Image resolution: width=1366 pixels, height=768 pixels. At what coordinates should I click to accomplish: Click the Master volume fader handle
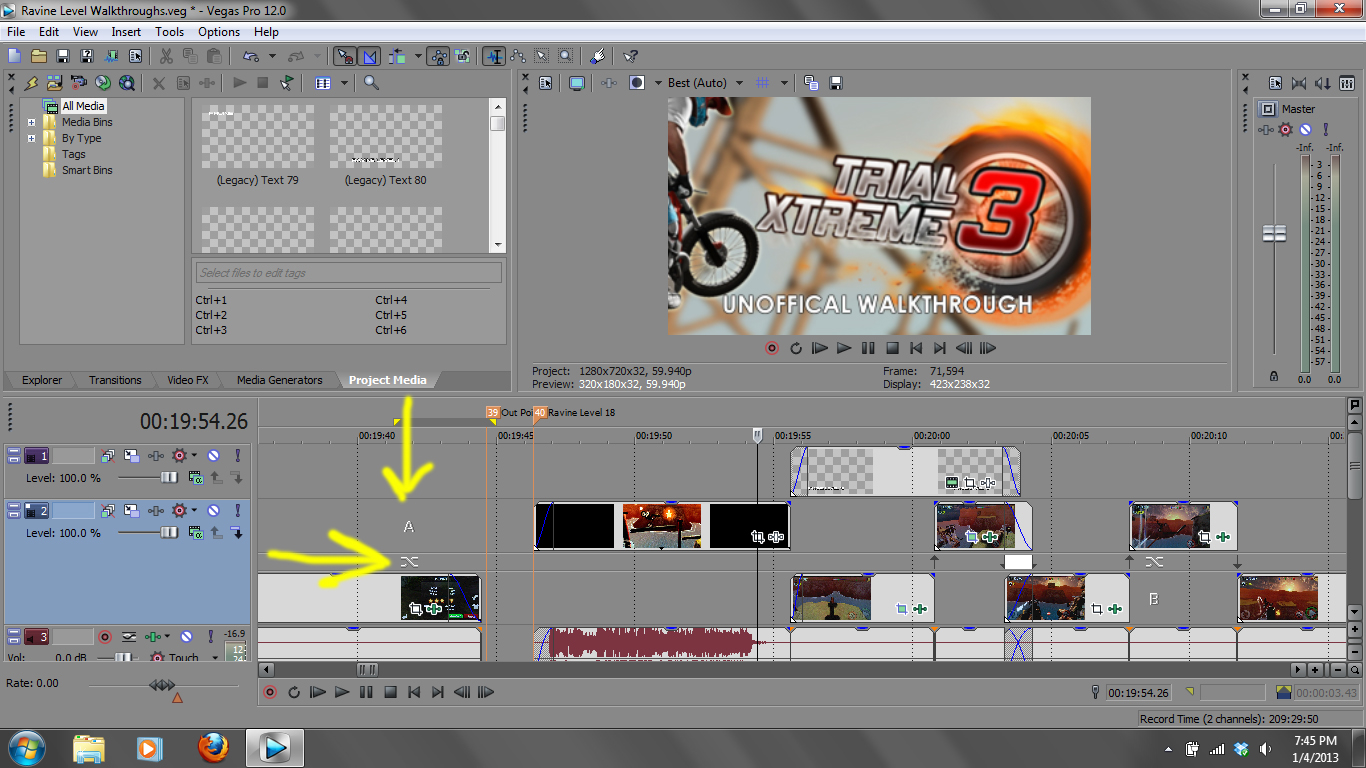1274,233
